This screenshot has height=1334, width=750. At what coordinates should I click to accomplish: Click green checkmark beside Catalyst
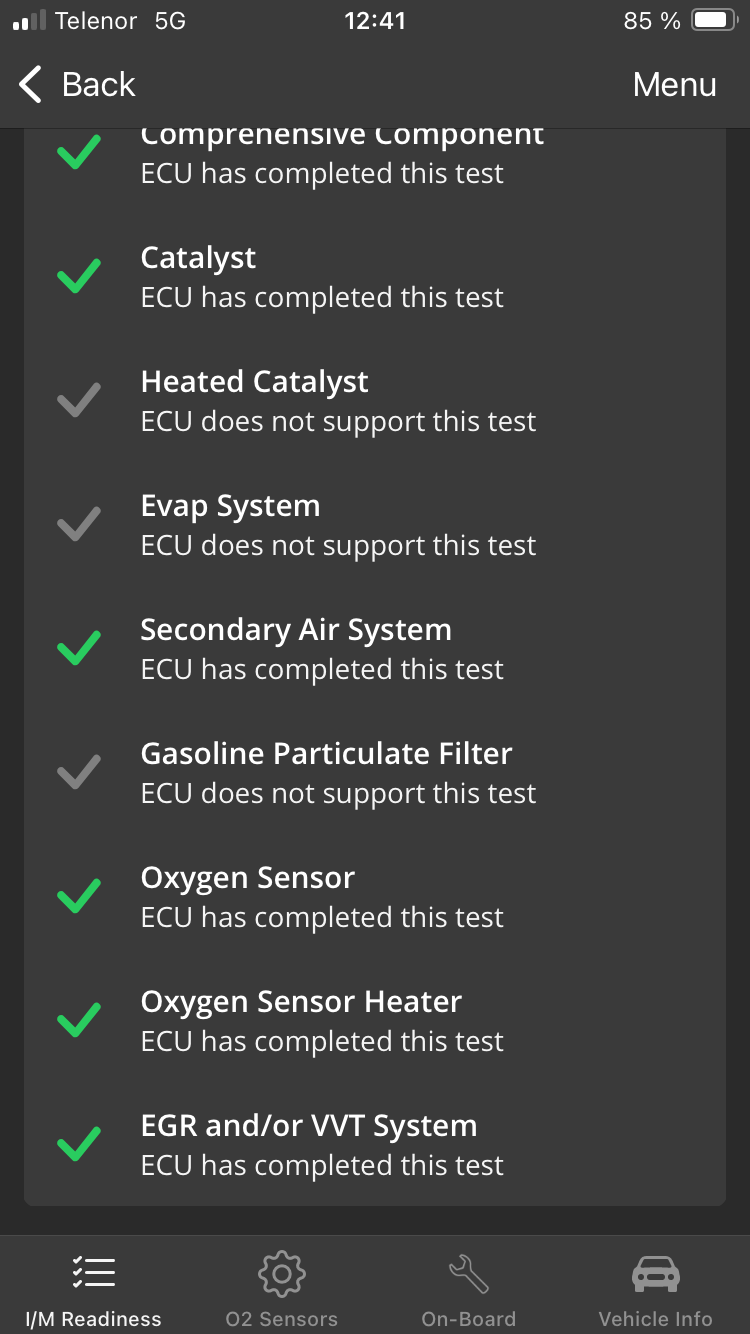click(x=79, y=276)
